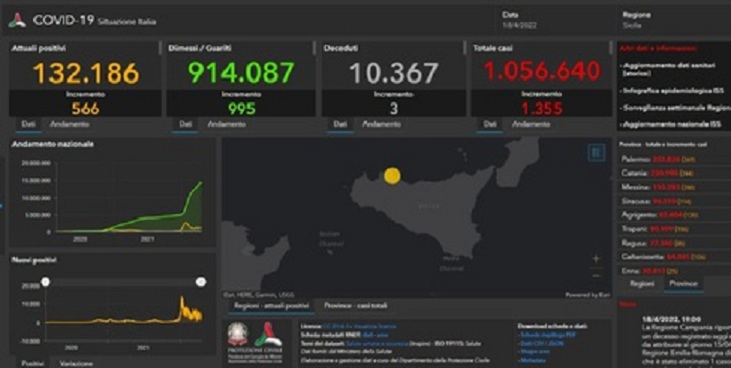Click the Italian Republic emblem in footer
The height and width of the screenshot is (368, 731).
[238, 334]
